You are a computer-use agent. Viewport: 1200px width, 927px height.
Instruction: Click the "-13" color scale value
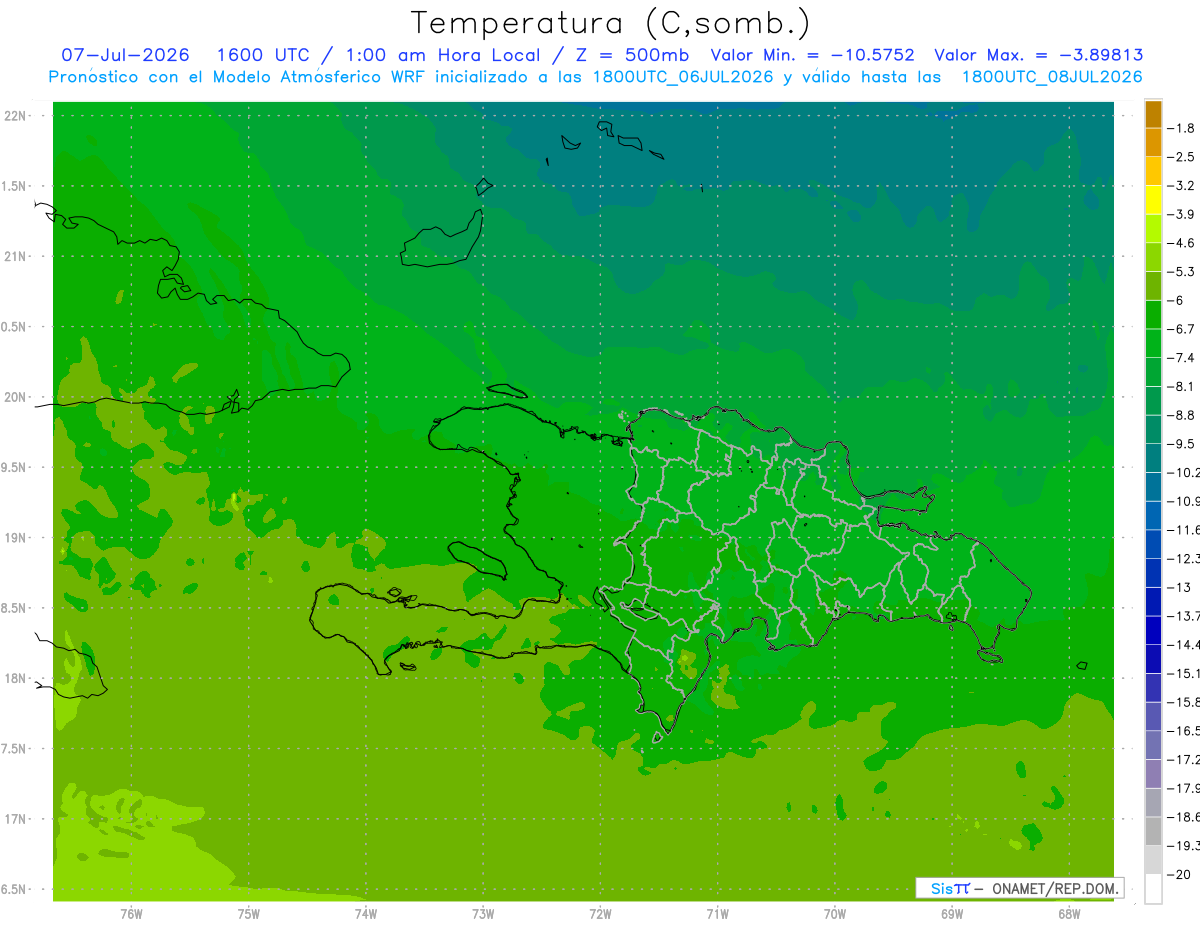tap(1180, 587)
